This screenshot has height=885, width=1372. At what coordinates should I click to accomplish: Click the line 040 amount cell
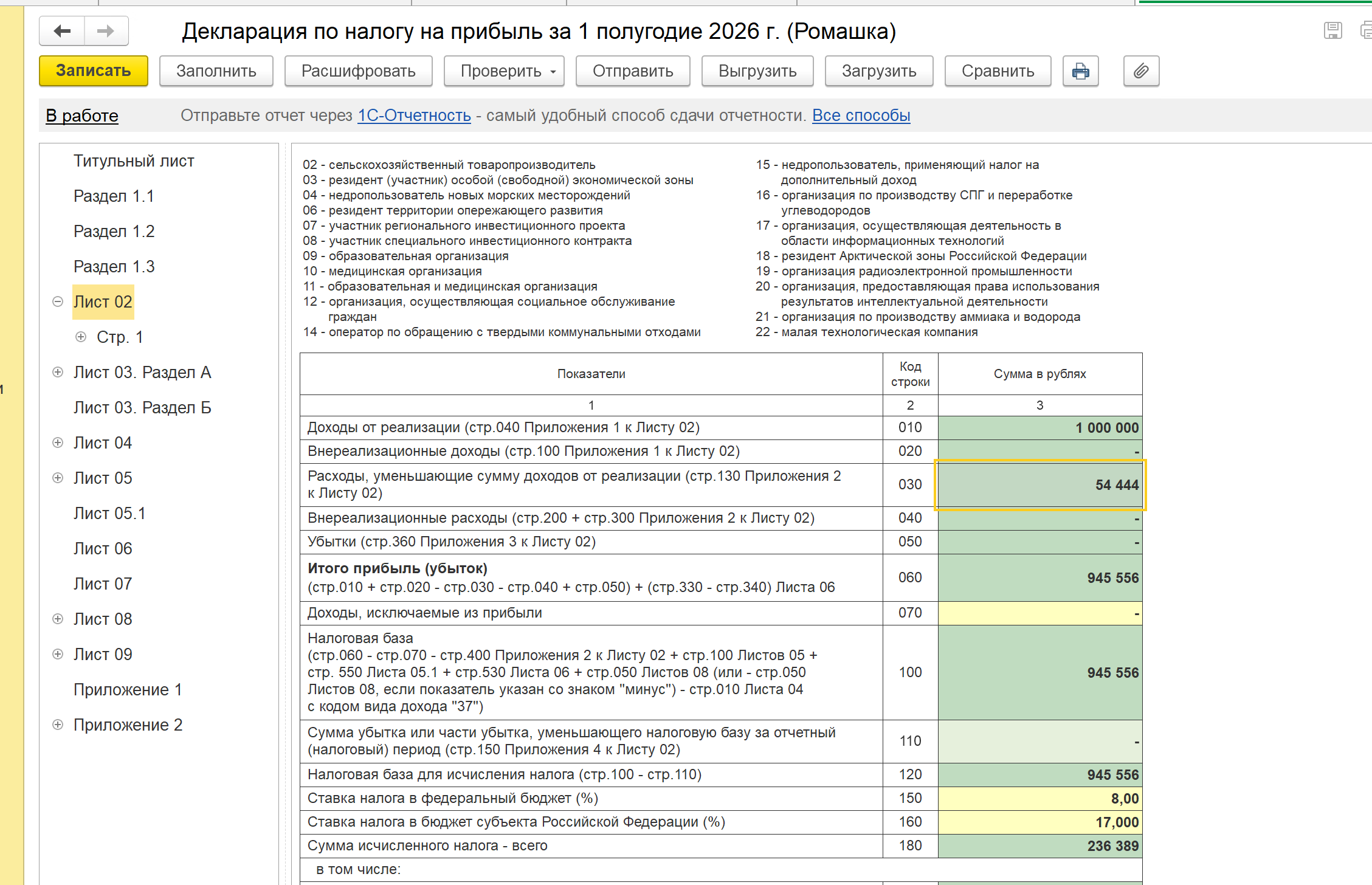1040,518
